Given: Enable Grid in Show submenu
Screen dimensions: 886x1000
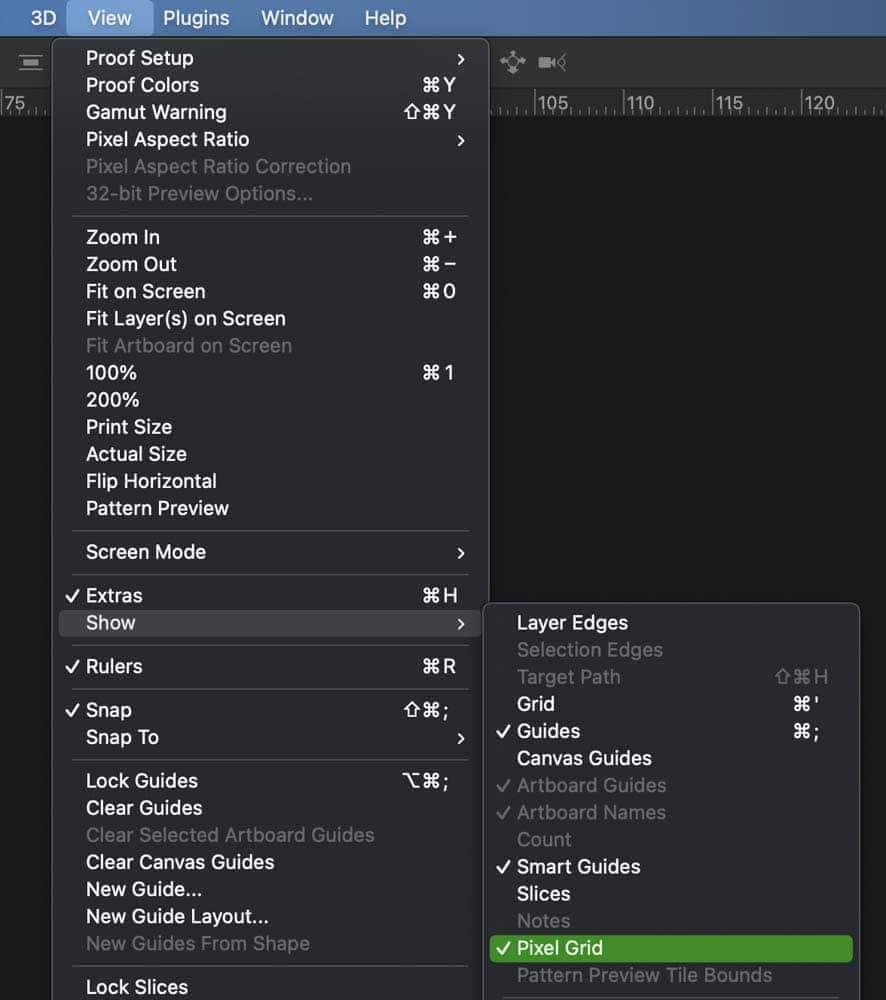Looking at the screenshot, I should pyautogui.click(x=671, y=704).
